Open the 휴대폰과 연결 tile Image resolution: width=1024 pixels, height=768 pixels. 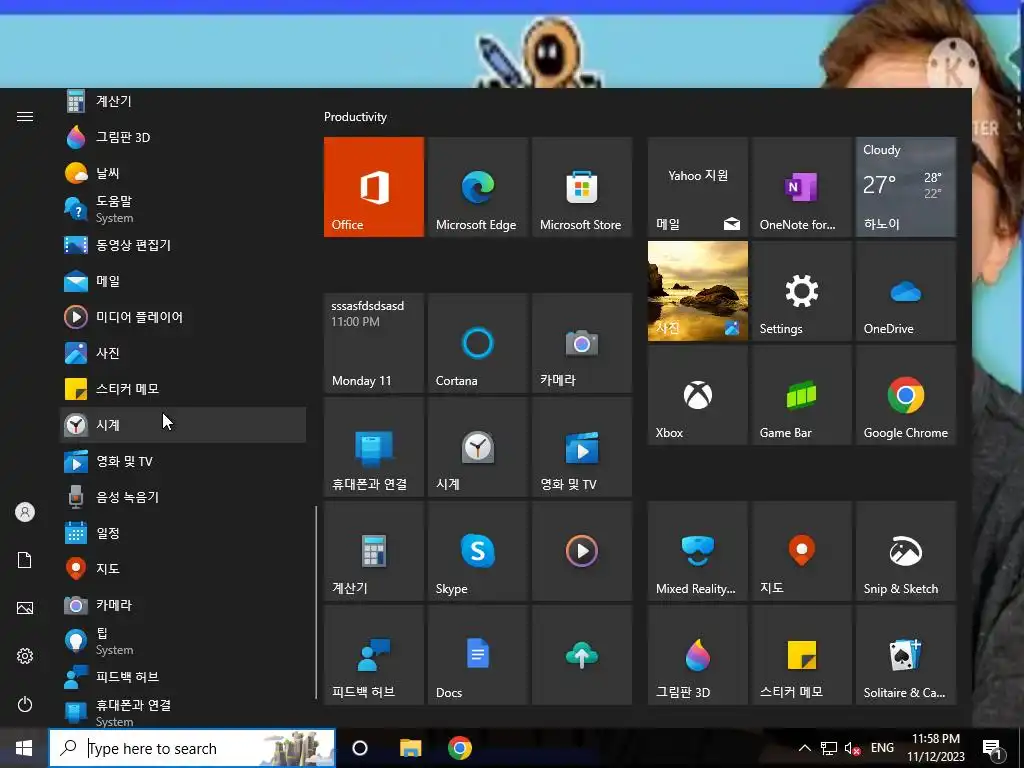(374, 447)
